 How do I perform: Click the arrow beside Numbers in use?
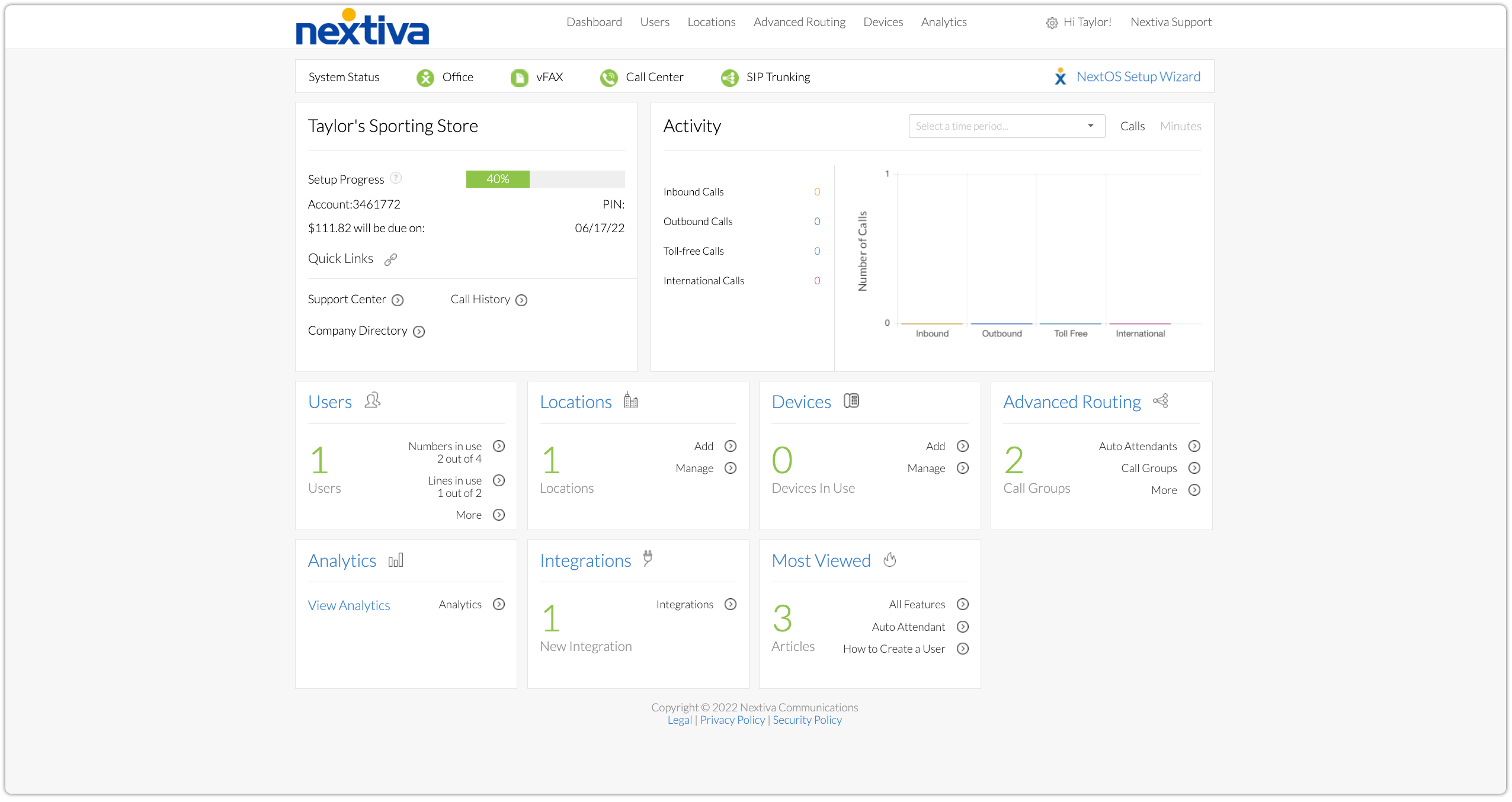(x=499, y=446)
